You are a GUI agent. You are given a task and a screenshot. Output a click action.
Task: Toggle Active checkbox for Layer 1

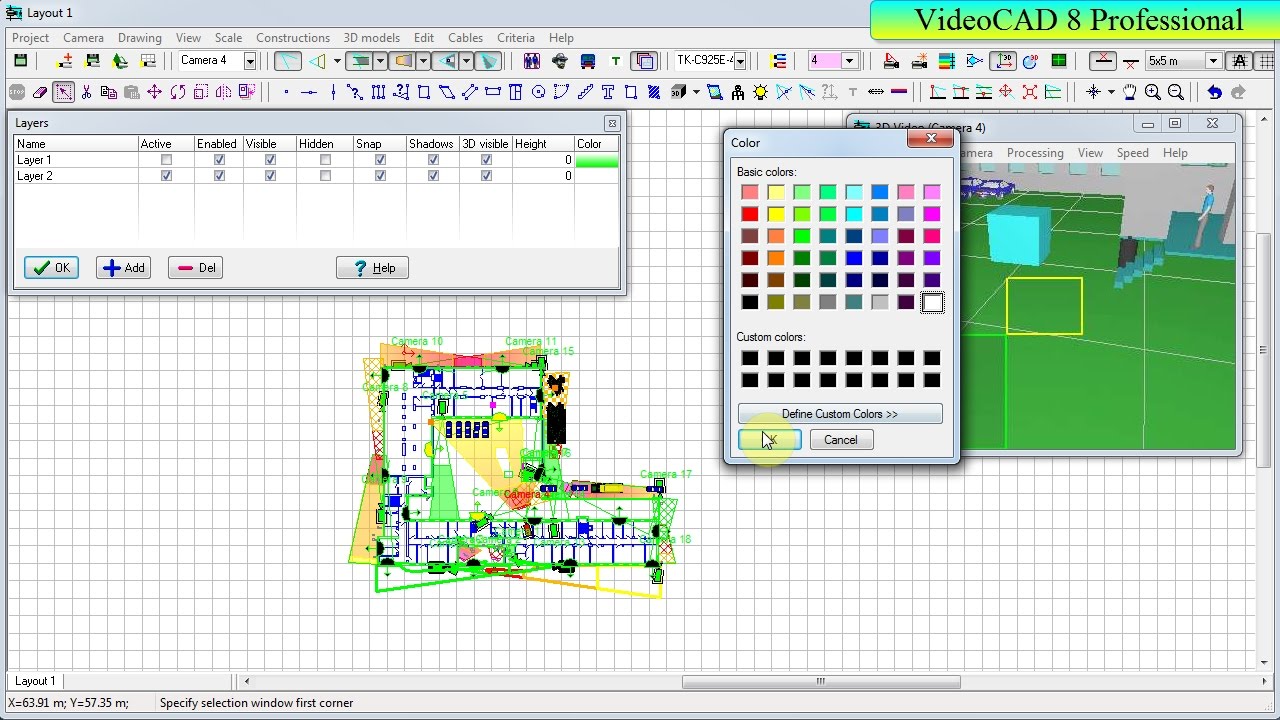tap(166, 160)
